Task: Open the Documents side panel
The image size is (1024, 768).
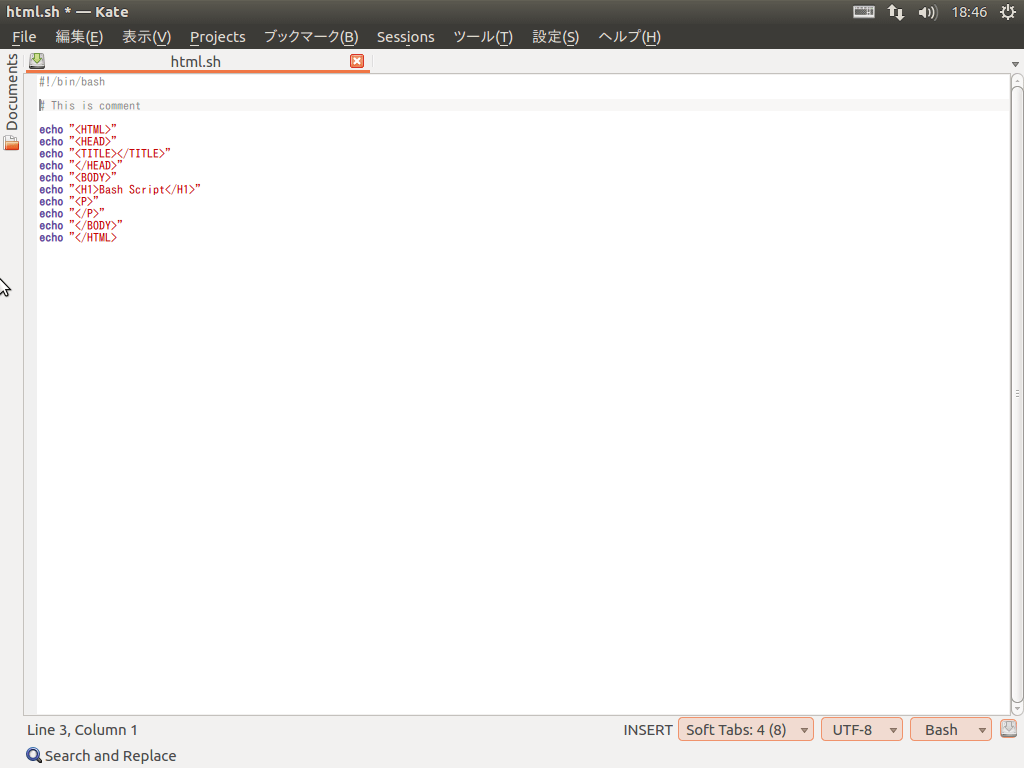Action: click(12, 91)
